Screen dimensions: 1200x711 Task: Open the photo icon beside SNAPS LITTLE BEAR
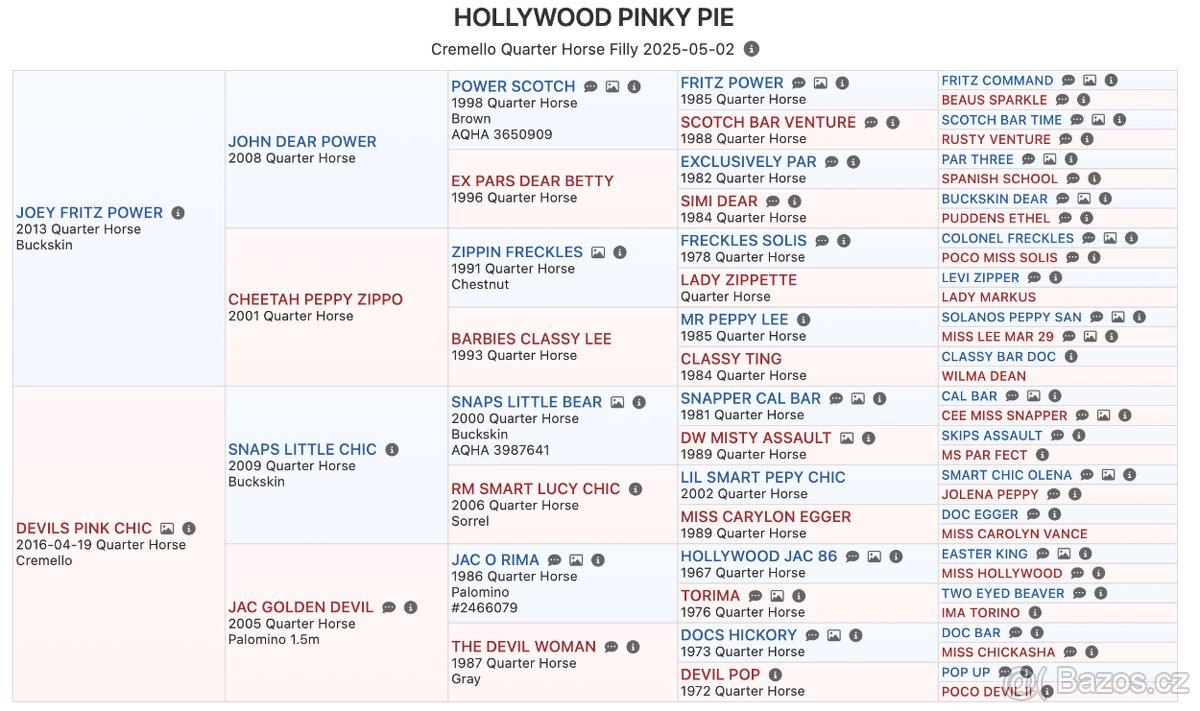pyautogui.click(x=618, y=403)
